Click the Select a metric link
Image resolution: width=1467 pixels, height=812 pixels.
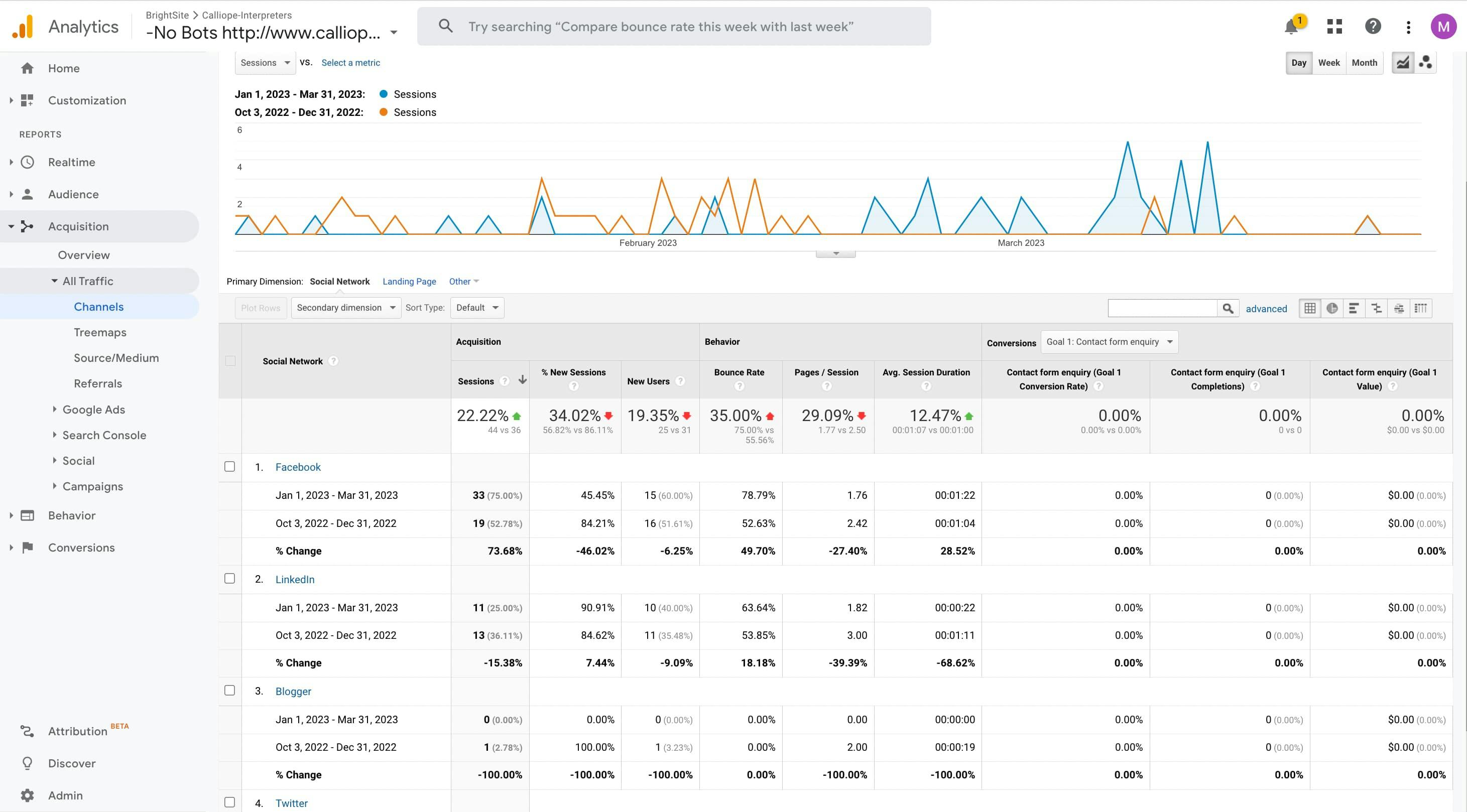(x=350, y=63)
